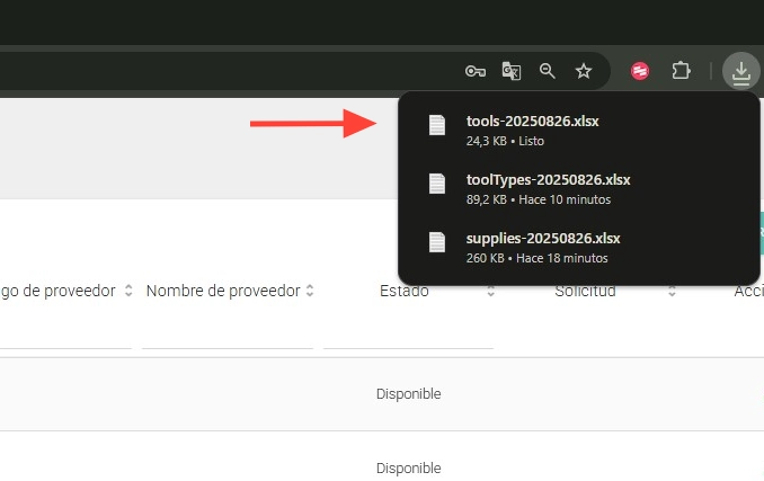The height and width of the screenshot is (481, 764).
Task: Click the password manager key icon
Action: coord(475,71)
